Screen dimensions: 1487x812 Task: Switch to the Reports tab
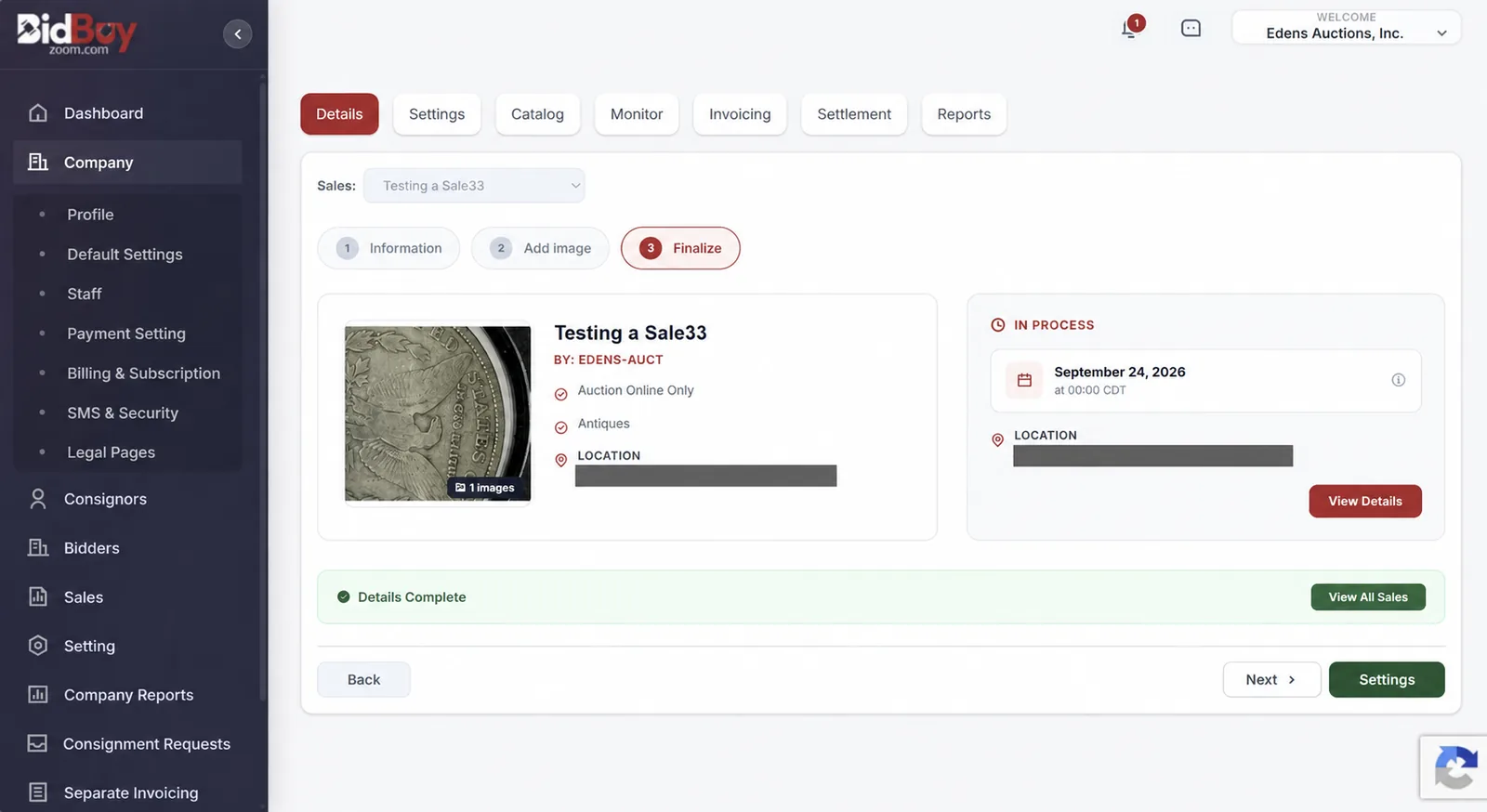click(964, 114)
